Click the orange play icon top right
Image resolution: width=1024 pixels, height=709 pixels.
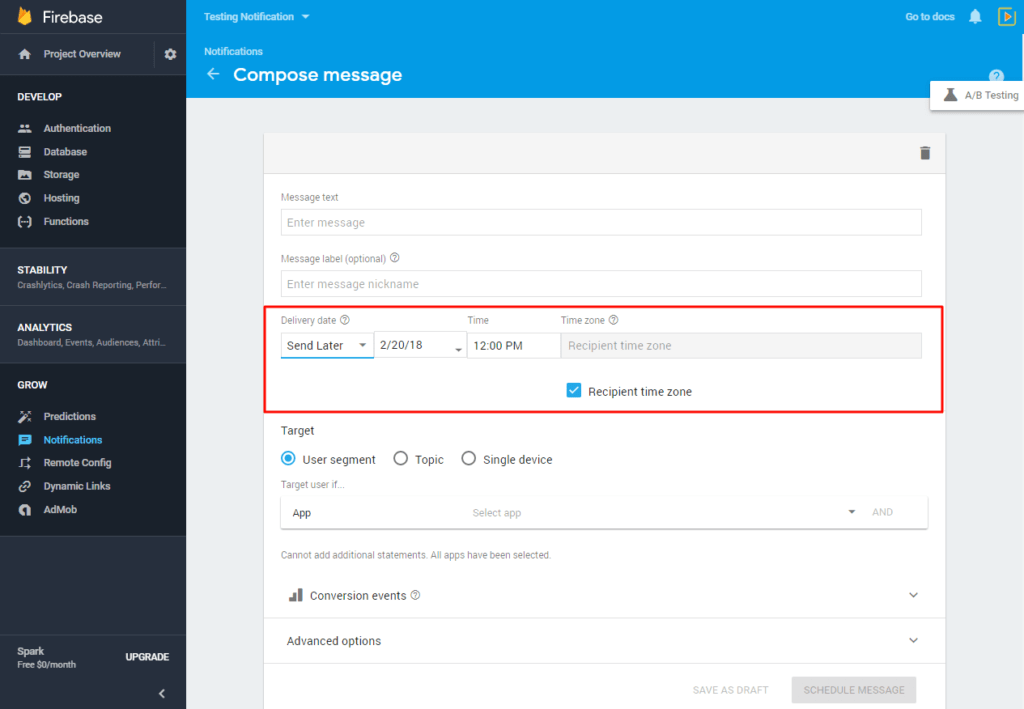1006,17
